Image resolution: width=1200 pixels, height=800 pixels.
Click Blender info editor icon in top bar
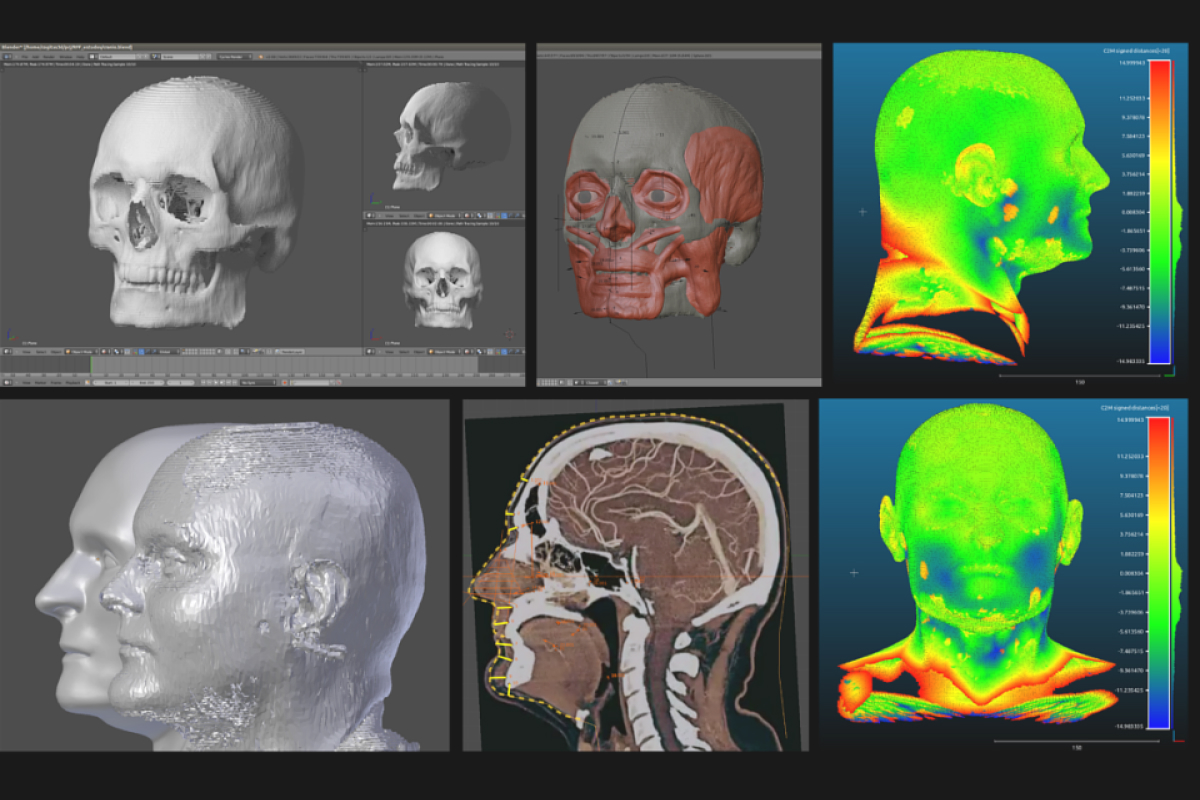pyautogui.click(x=7, y=56)
